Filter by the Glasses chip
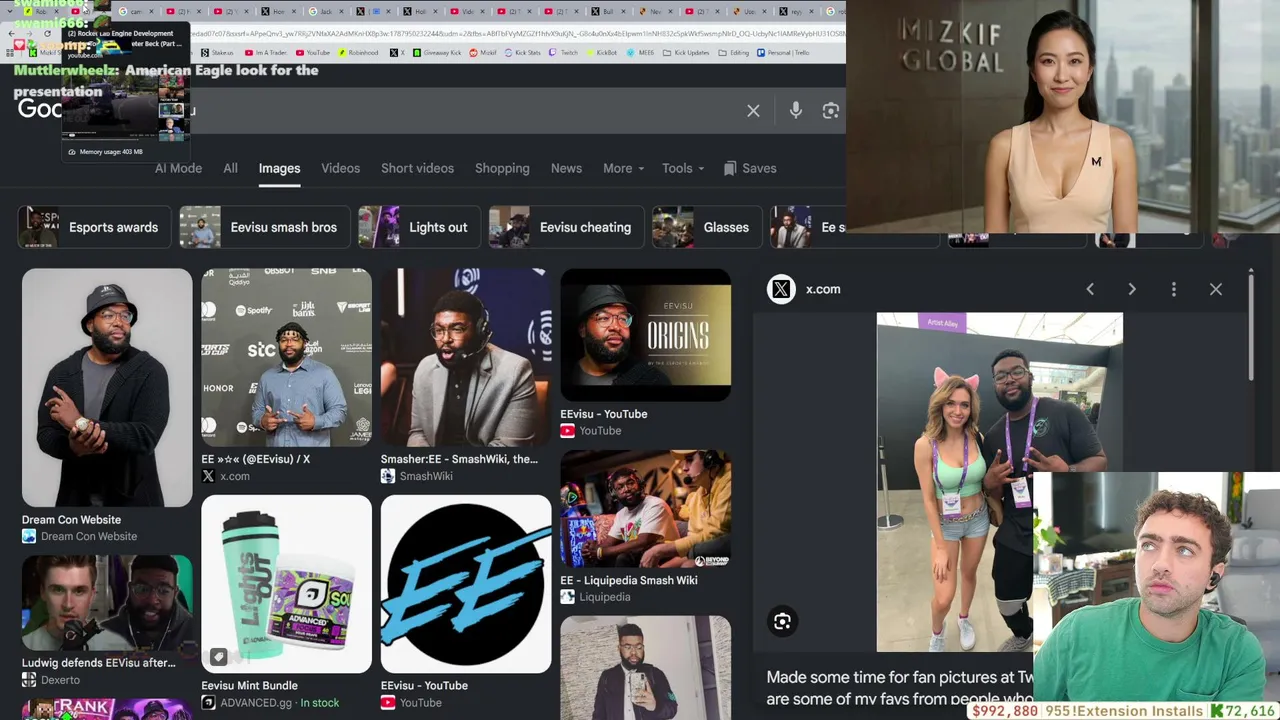 pos(707,227)
